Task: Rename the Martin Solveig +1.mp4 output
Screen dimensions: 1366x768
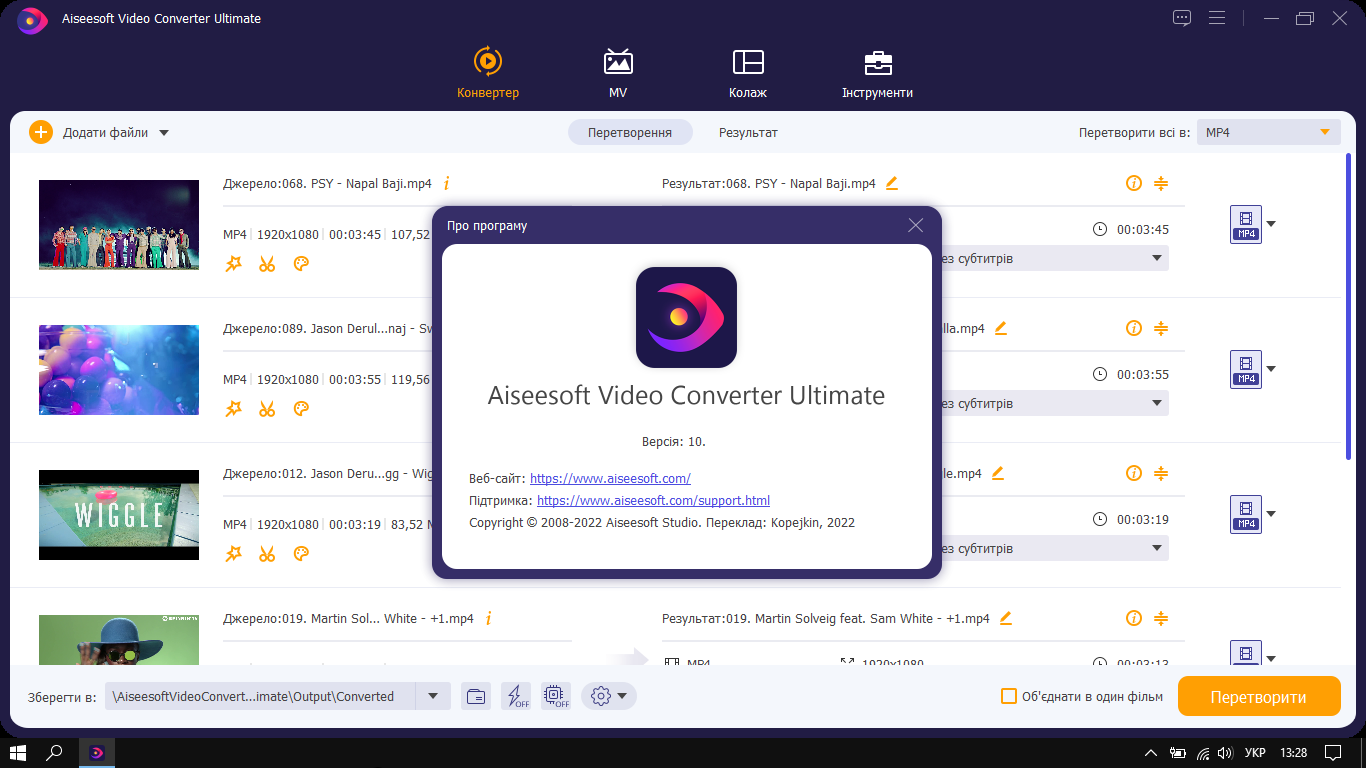Action: [1006, 618]
